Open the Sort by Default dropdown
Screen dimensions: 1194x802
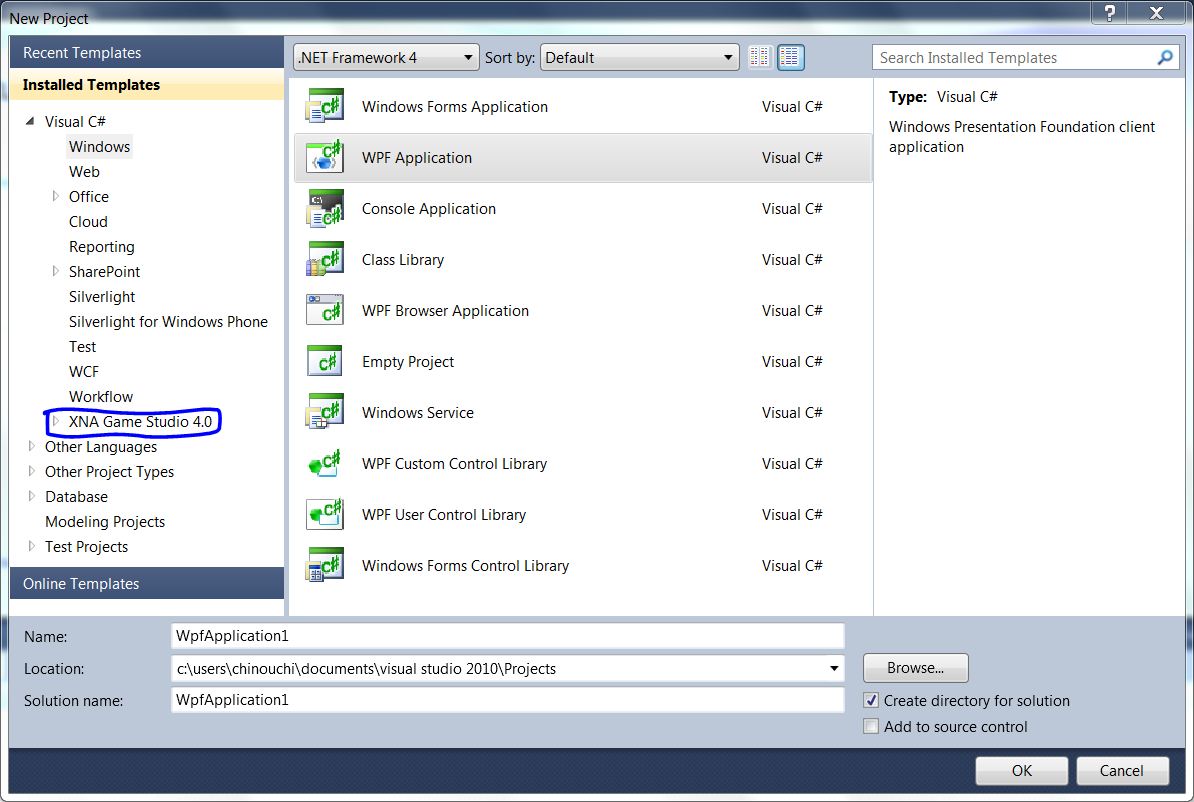(639, 58)
